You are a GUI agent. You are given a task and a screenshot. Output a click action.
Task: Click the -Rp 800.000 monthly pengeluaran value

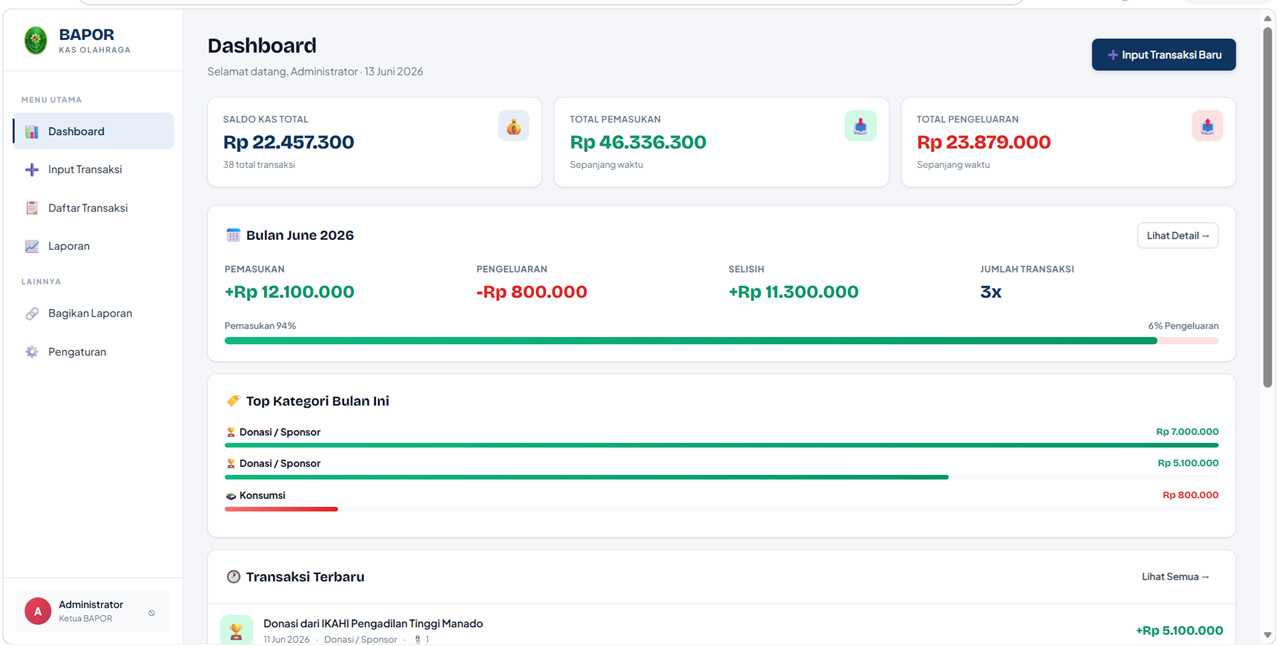(532, 292)
